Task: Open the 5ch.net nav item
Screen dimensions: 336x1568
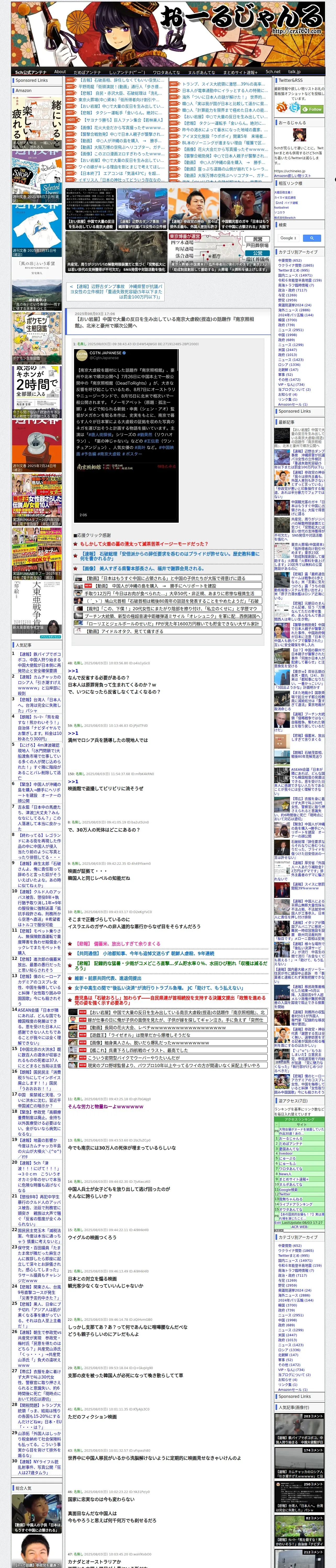Action: click(273, 72)
